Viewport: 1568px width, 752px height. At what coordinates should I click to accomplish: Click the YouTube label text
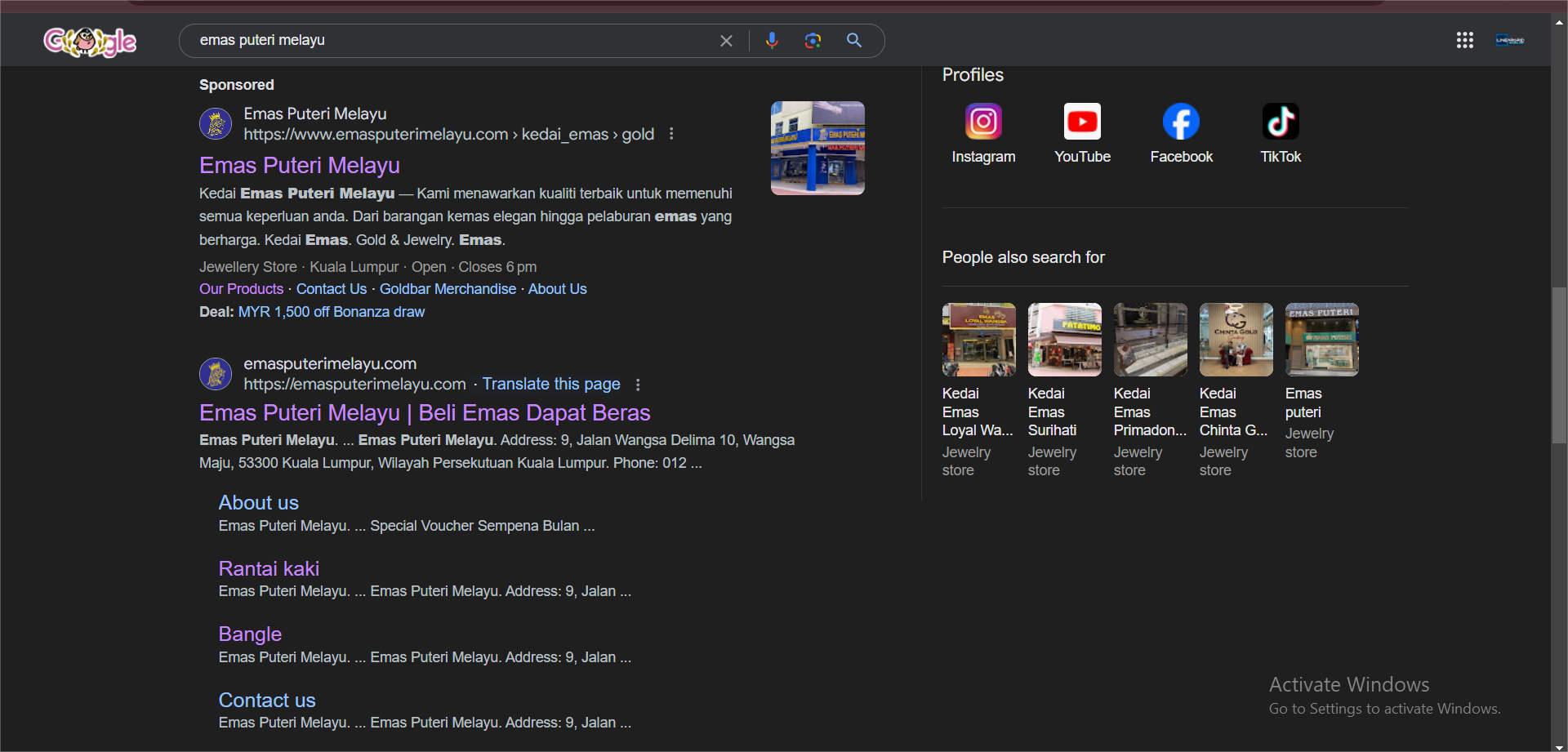click(x=1082, y=157)
